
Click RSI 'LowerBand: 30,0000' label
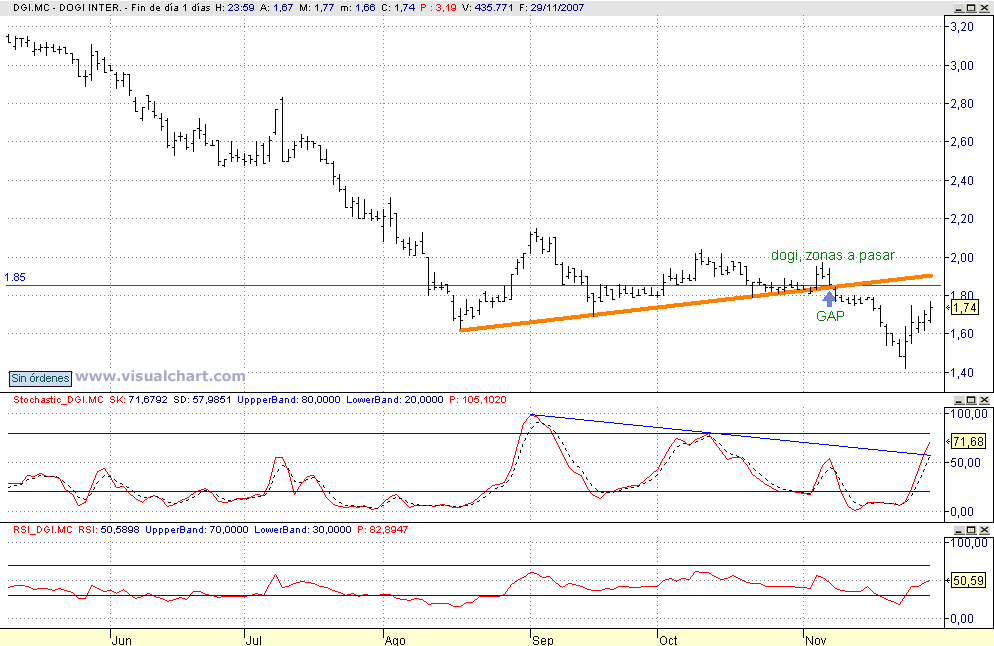pyautogui.click(x=302, y=529)
